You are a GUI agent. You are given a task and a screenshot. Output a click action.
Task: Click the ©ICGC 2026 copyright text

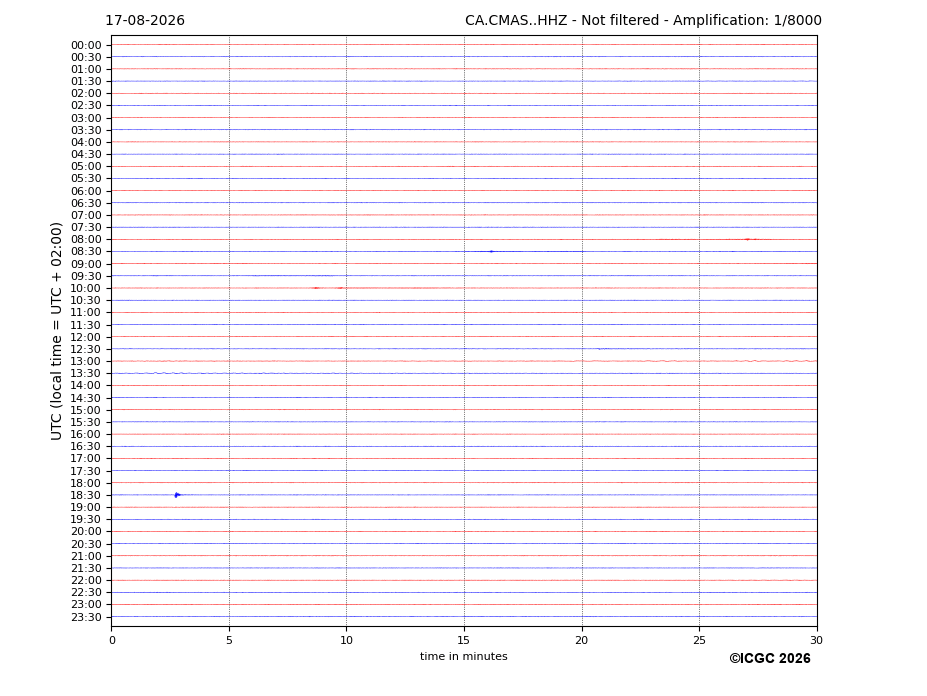click(x=770, y=659)
